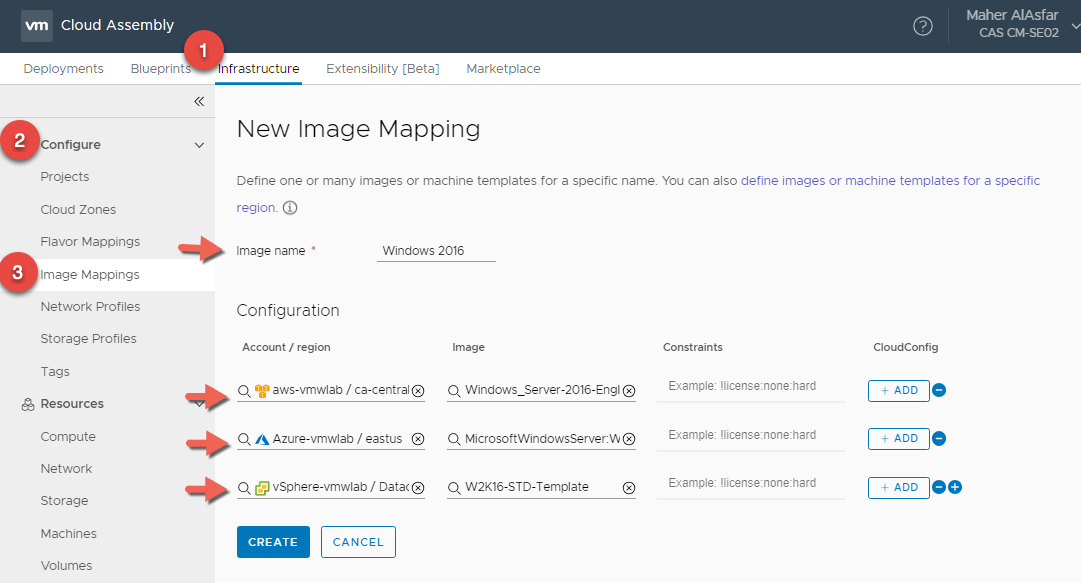
Task: Open the Marketplace tab
Action: [x=503, y=69]
